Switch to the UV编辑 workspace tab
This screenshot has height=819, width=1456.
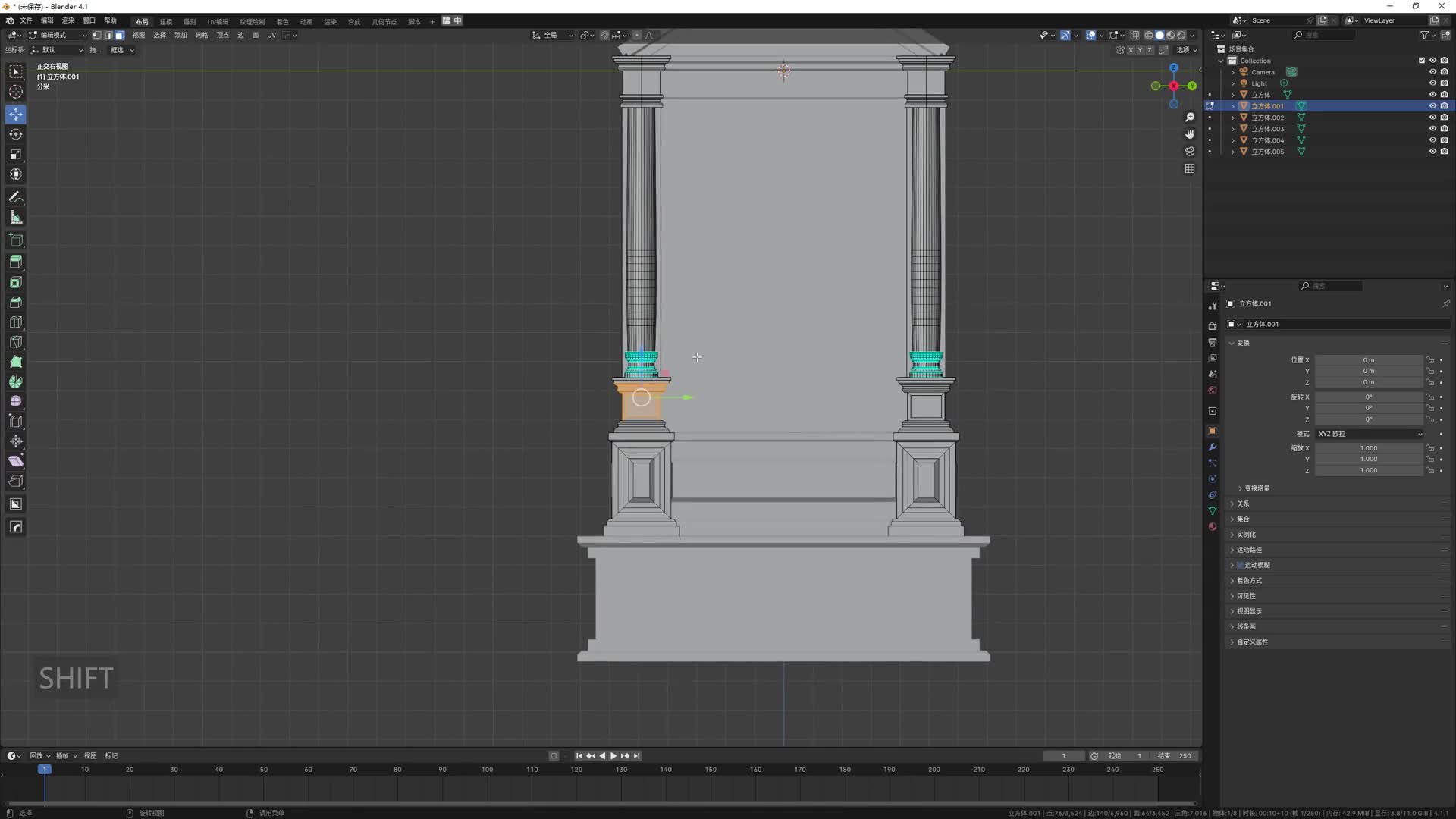click(218, 21)
